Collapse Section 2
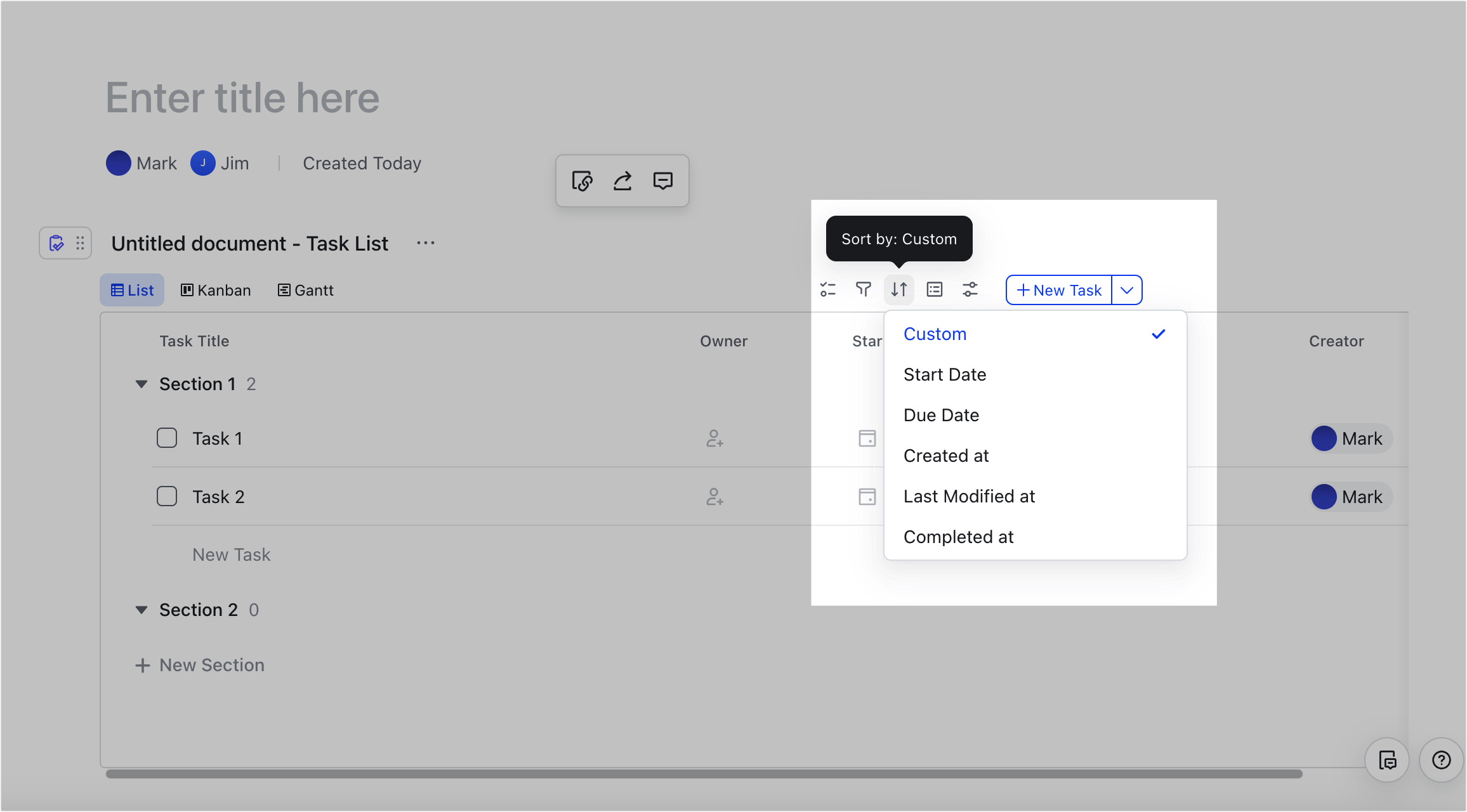Image resolution: width=1467 pixels, height=812 pixels. coord(141,610)
